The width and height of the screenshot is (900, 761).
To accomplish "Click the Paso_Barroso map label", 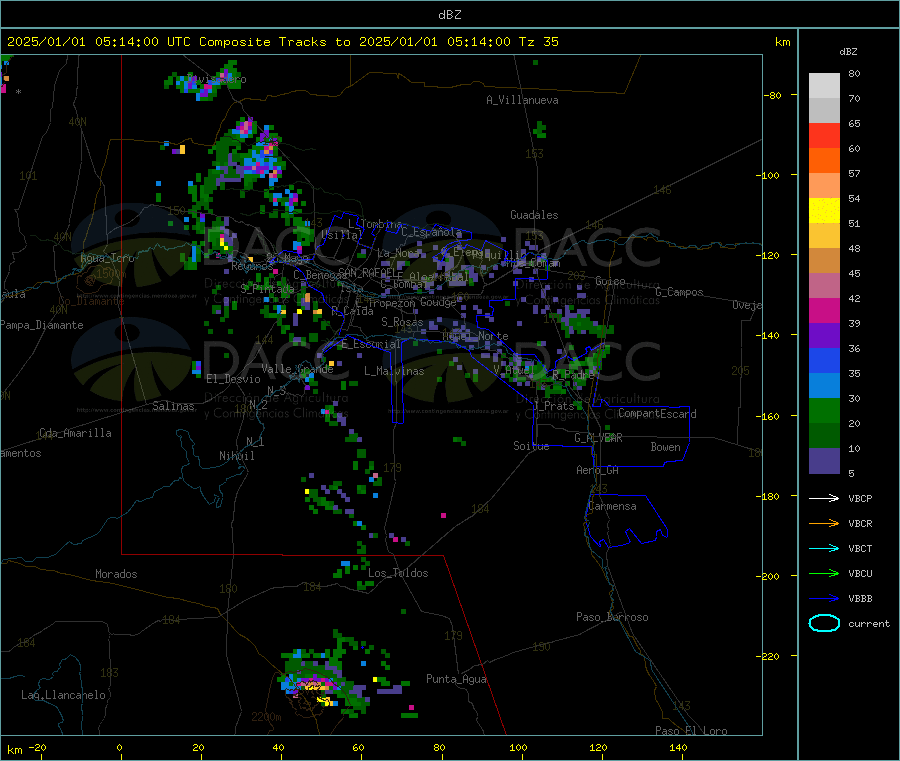I will click(612, 617).
